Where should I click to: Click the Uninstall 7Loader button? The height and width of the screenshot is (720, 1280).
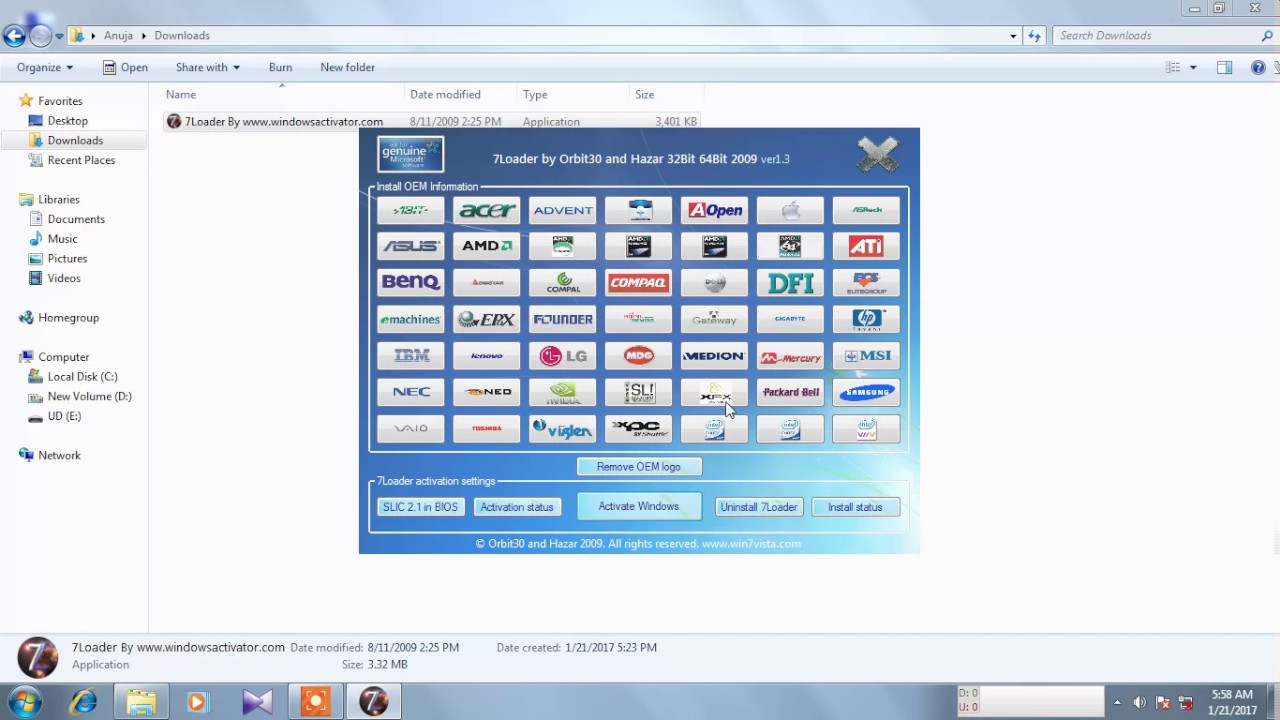pos(759,507)
